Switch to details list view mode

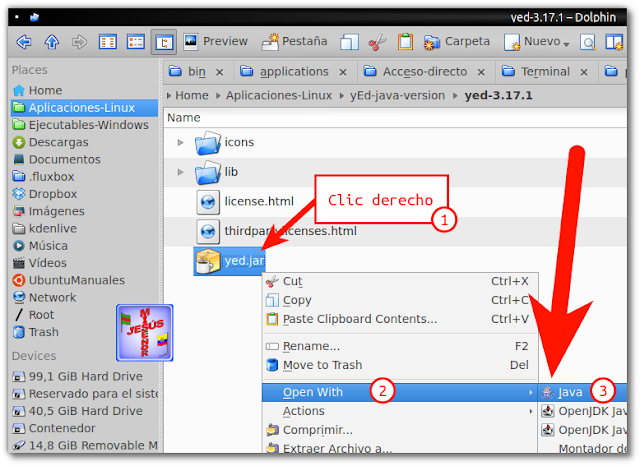point(136,42)
